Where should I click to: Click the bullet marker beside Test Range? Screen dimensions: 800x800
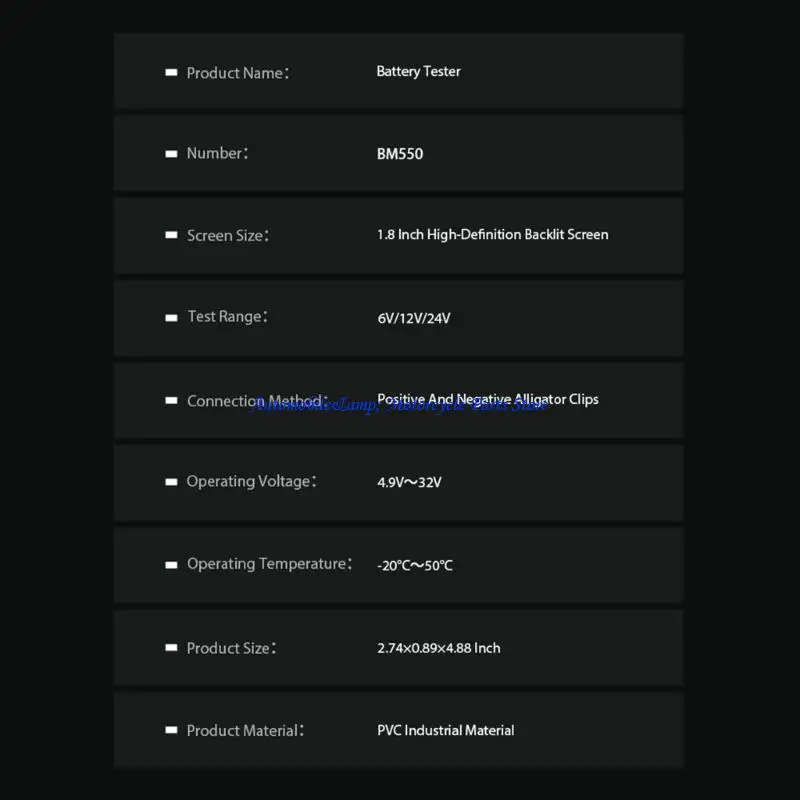click(171, 317)
